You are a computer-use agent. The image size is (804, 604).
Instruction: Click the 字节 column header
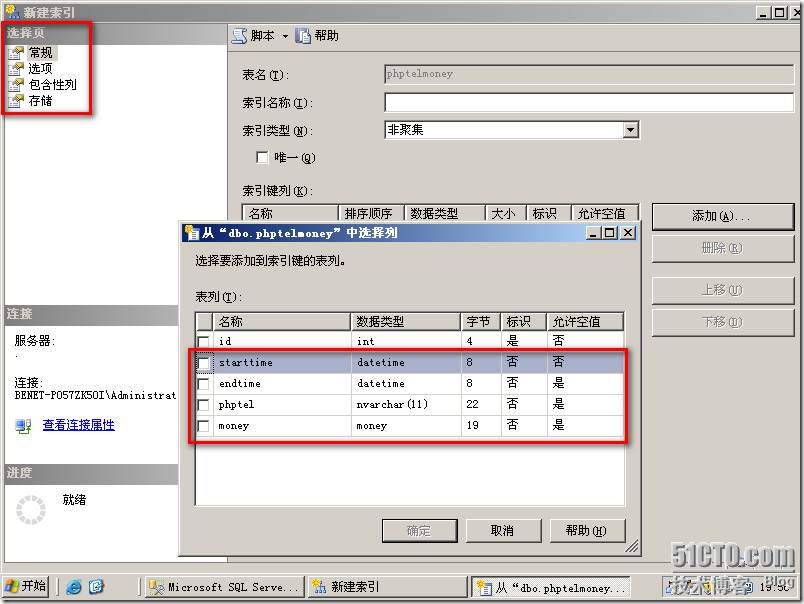coord(480,322)
